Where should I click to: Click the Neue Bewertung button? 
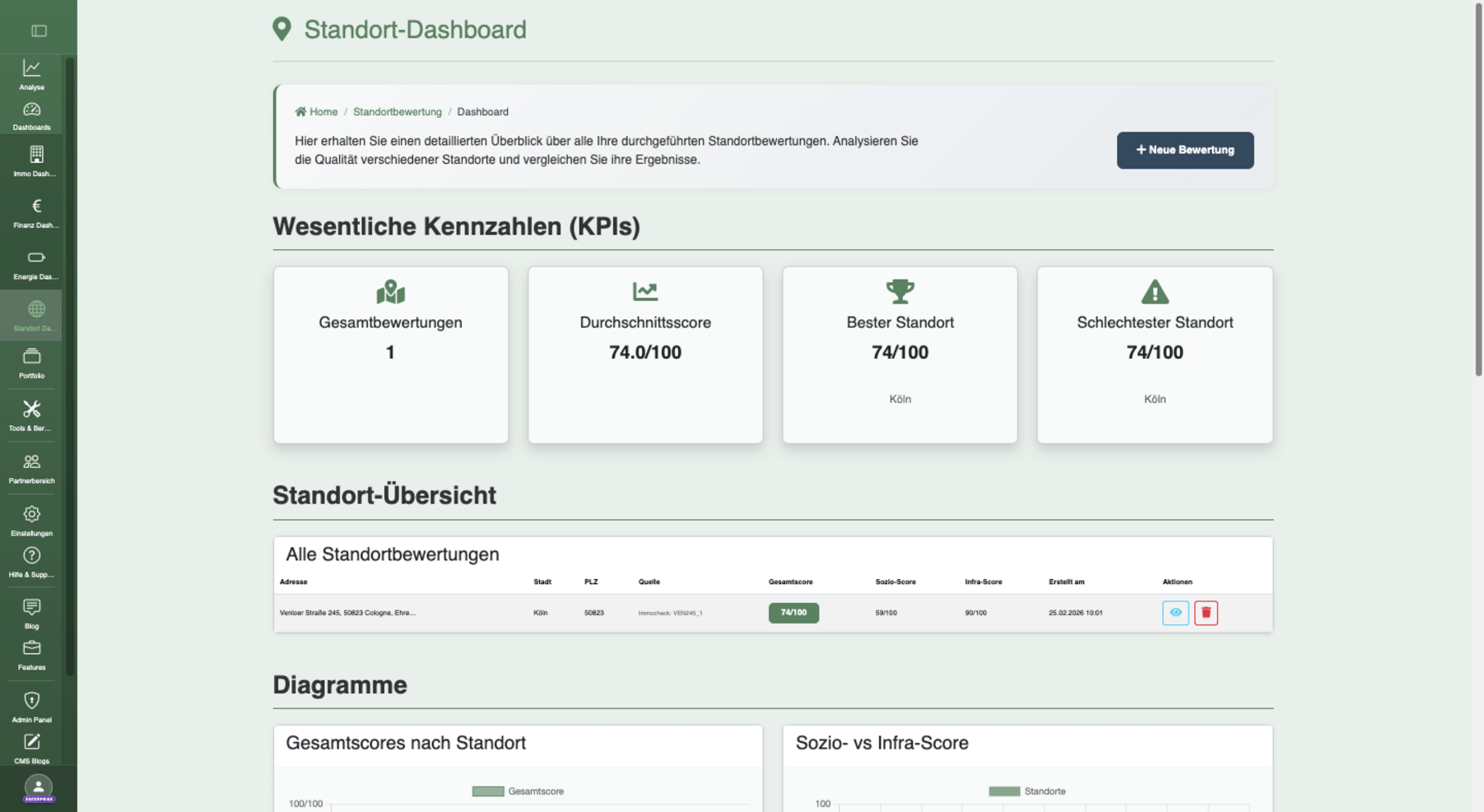point(1185,150)
